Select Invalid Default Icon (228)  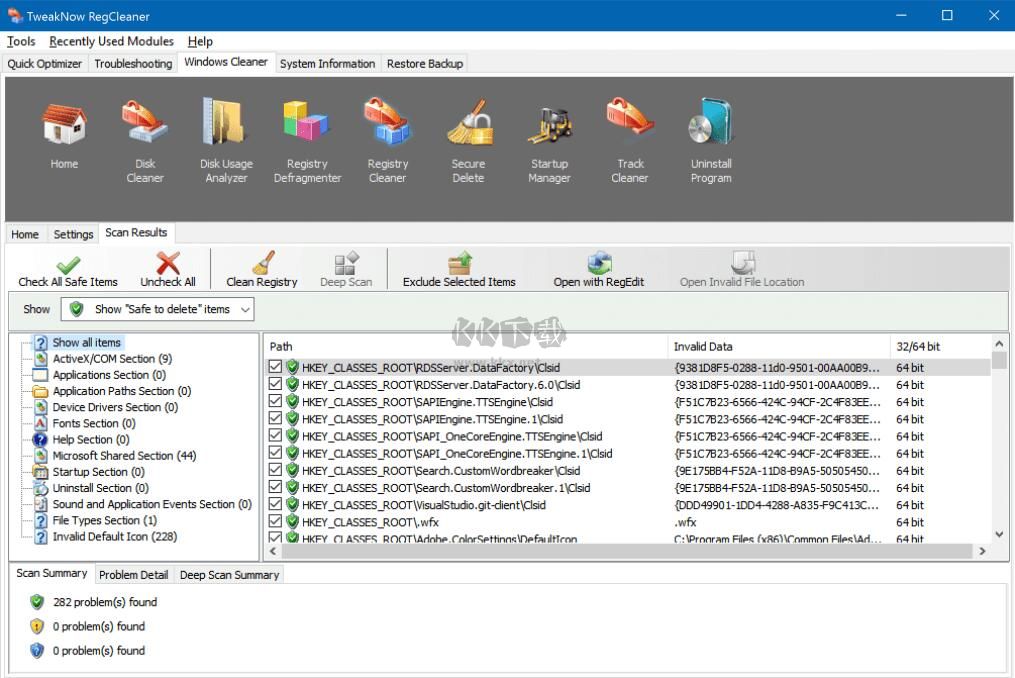coord(115,537)
